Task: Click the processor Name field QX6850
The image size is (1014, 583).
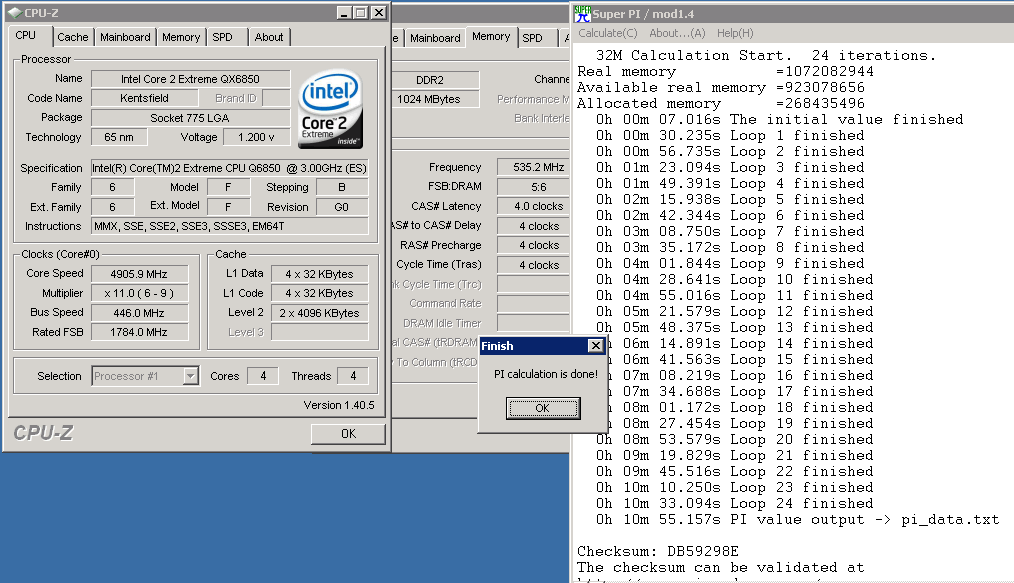Action: (190, 79)
